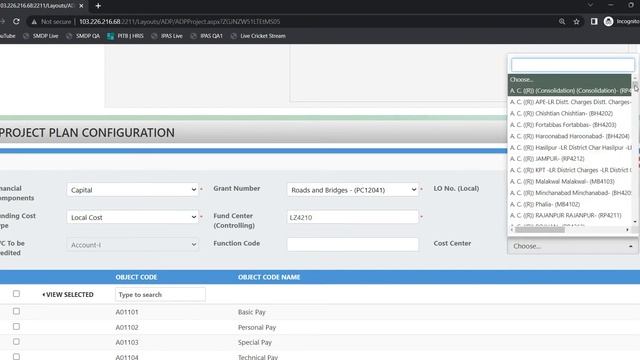Click the VIEW SELECTED toggle

(x=68, y=295)
